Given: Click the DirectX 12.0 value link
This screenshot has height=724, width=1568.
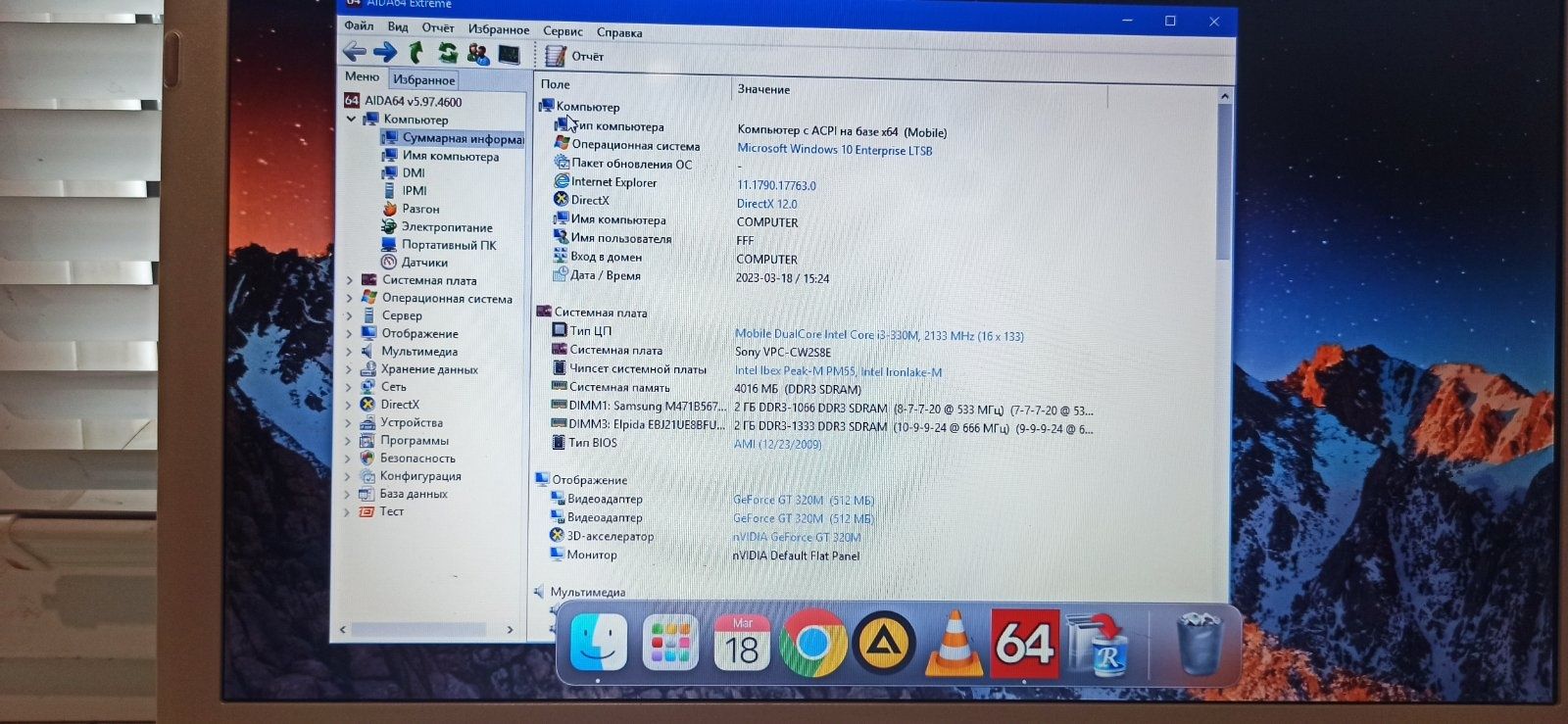Looking at the screenshot, I should pos(766,204).
